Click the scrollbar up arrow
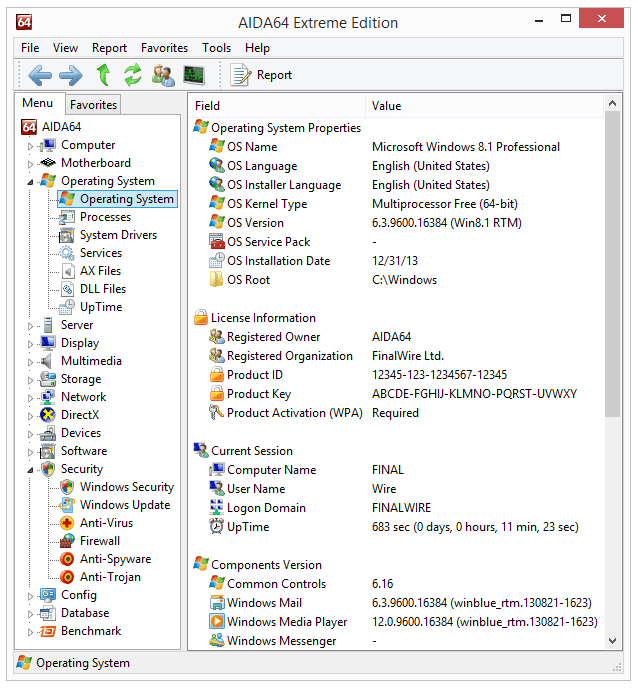Screen dimensions: 638x688 point(613,103)
